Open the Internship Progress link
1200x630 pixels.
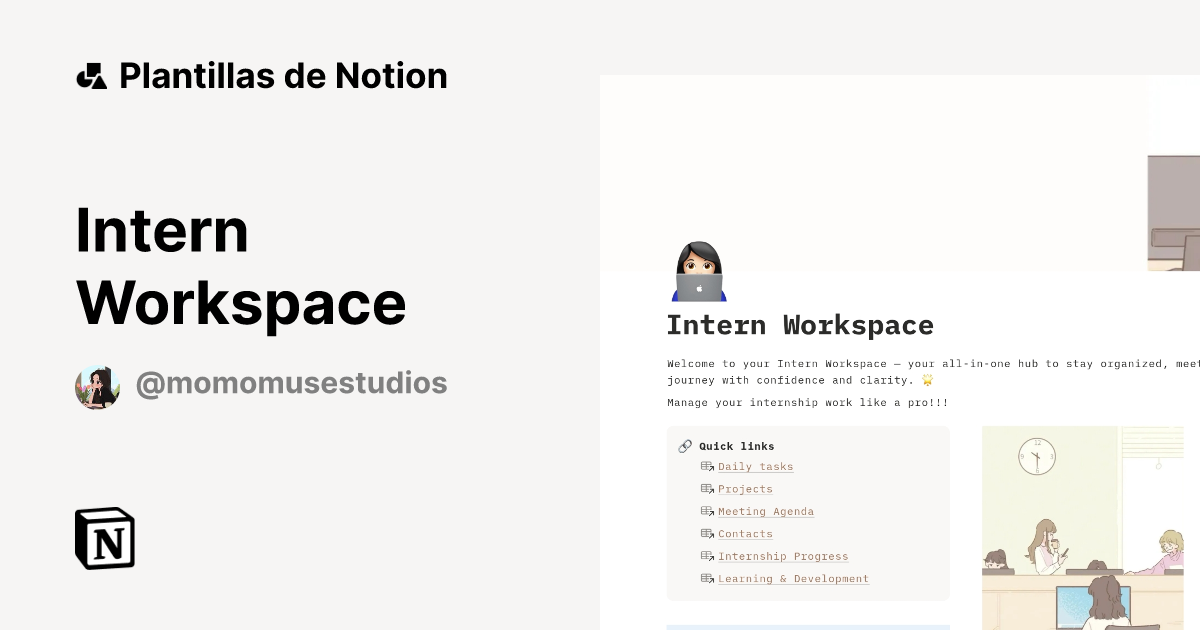point(783,556)
